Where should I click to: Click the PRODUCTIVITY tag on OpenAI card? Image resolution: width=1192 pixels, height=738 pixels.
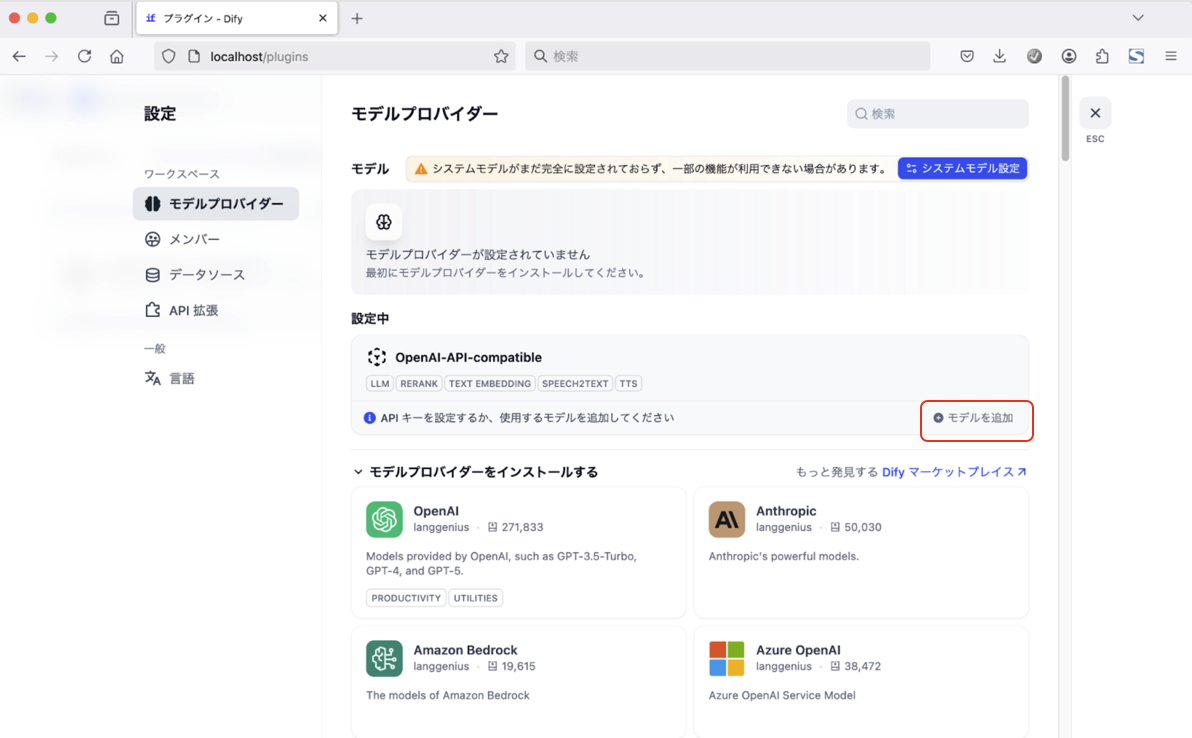click(406, 598)
